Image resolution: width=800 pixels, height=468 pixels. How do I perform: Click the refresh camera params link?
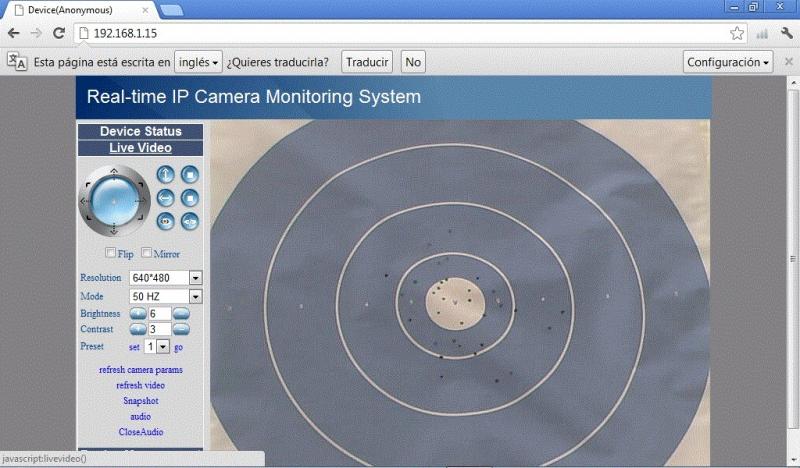click(x=140, y=370)
